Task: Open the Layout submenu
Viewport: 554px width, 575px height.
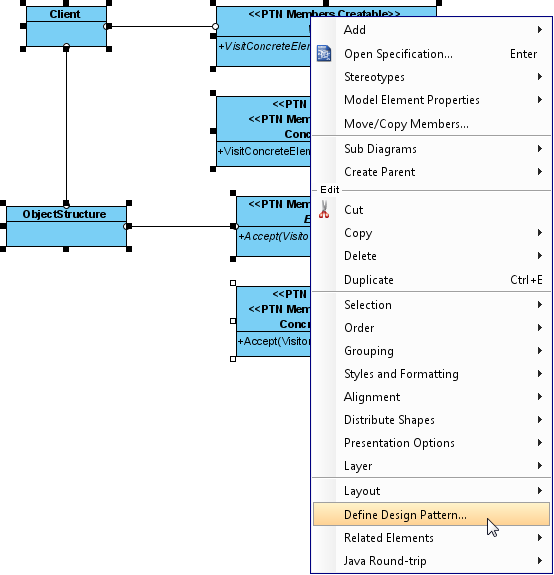Action: (x=431, y=491)
